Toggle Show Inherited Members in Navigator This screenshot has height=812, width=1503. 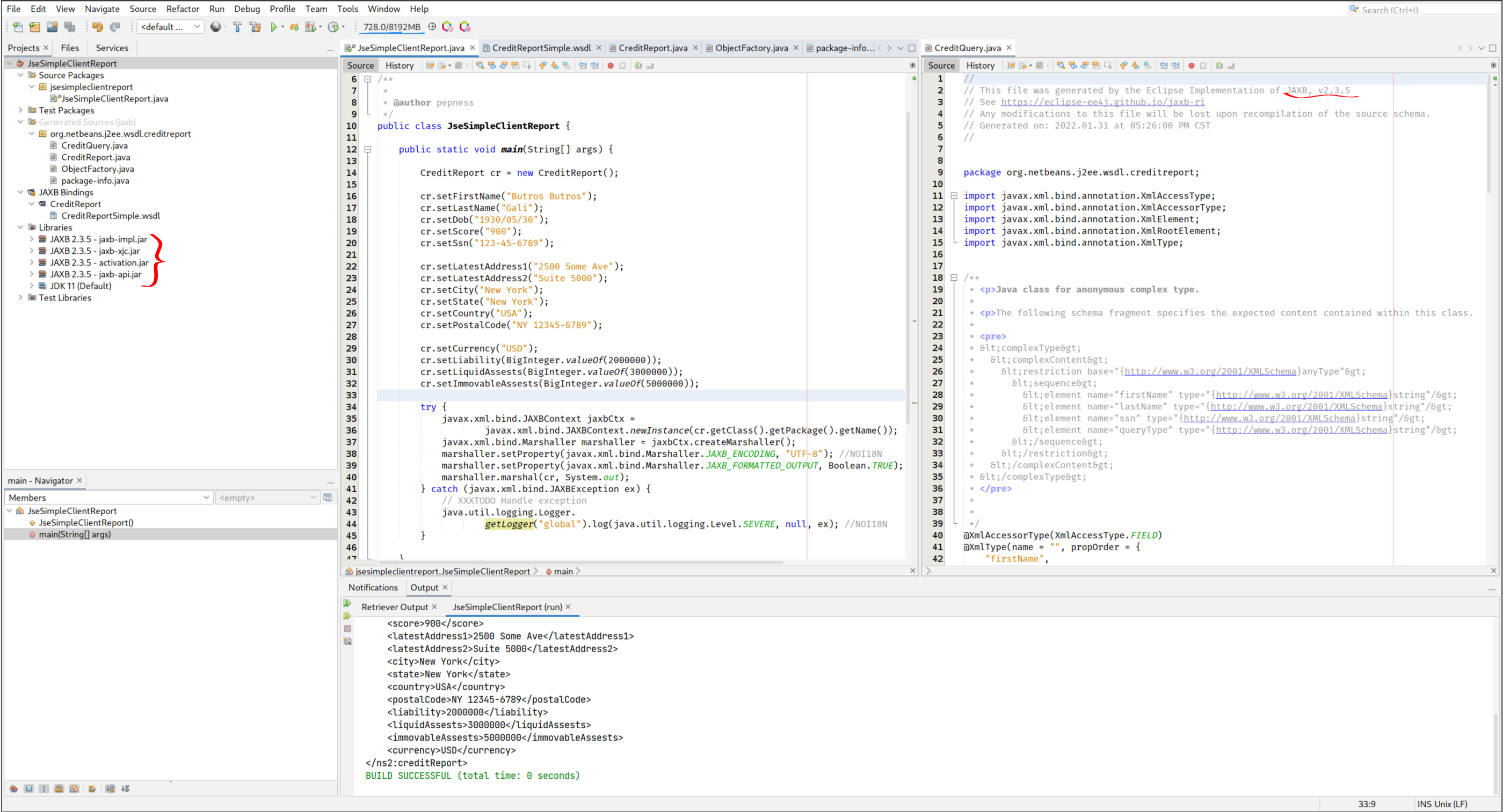point(13,789)
